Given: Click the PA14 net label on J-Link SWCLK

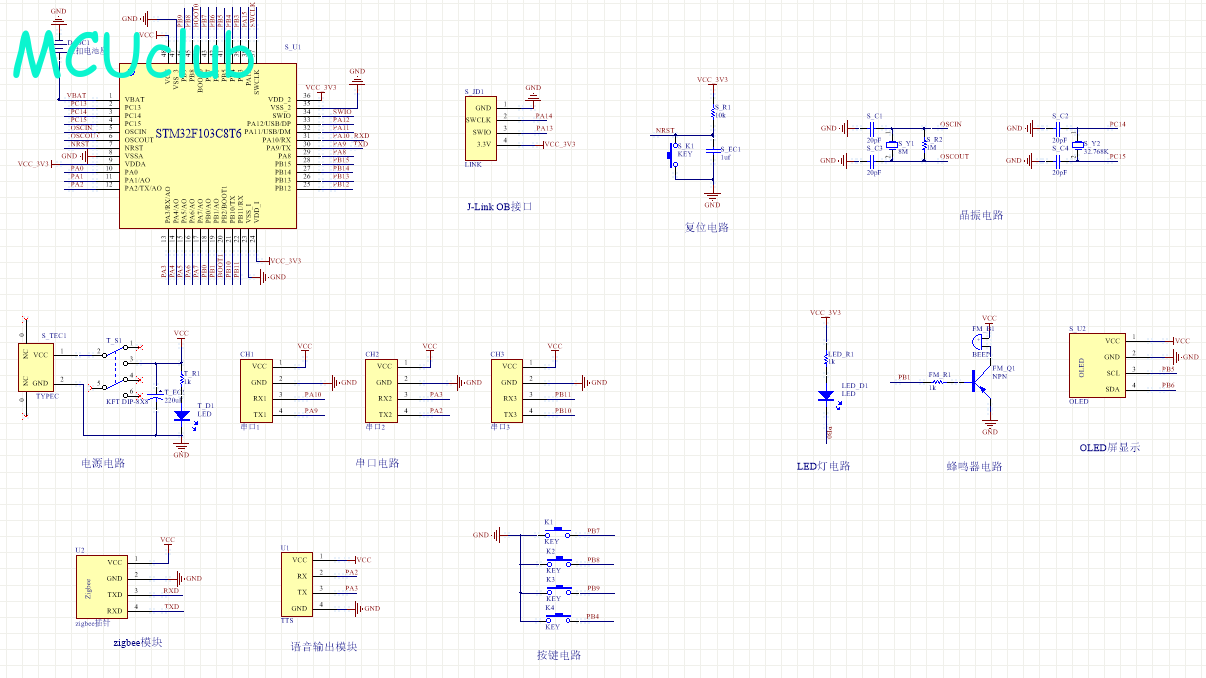Looking at the screenshot, I should [544, 116].
